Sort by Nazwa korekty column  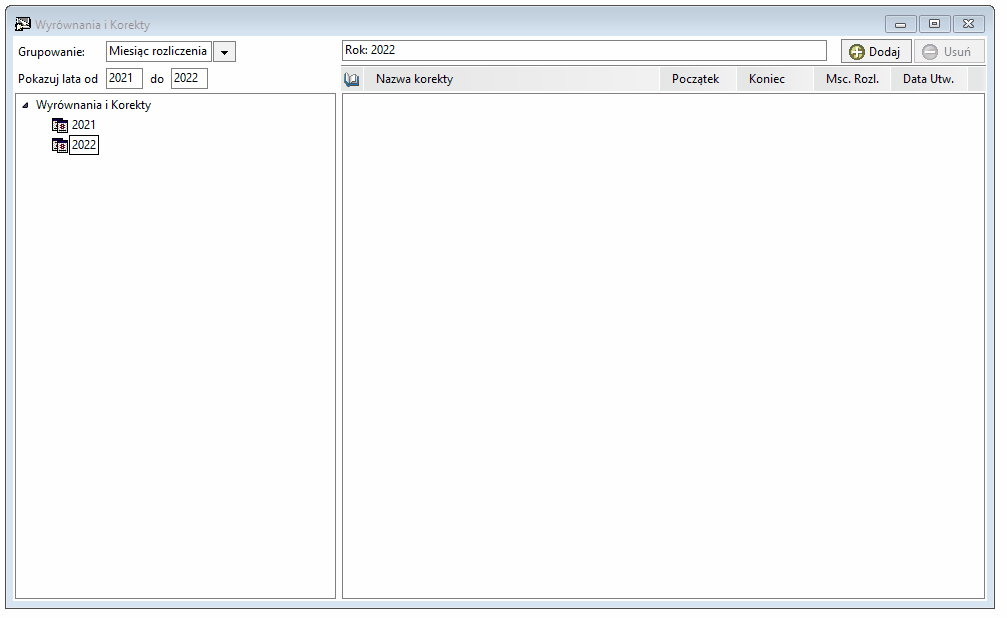click(512, 79)
